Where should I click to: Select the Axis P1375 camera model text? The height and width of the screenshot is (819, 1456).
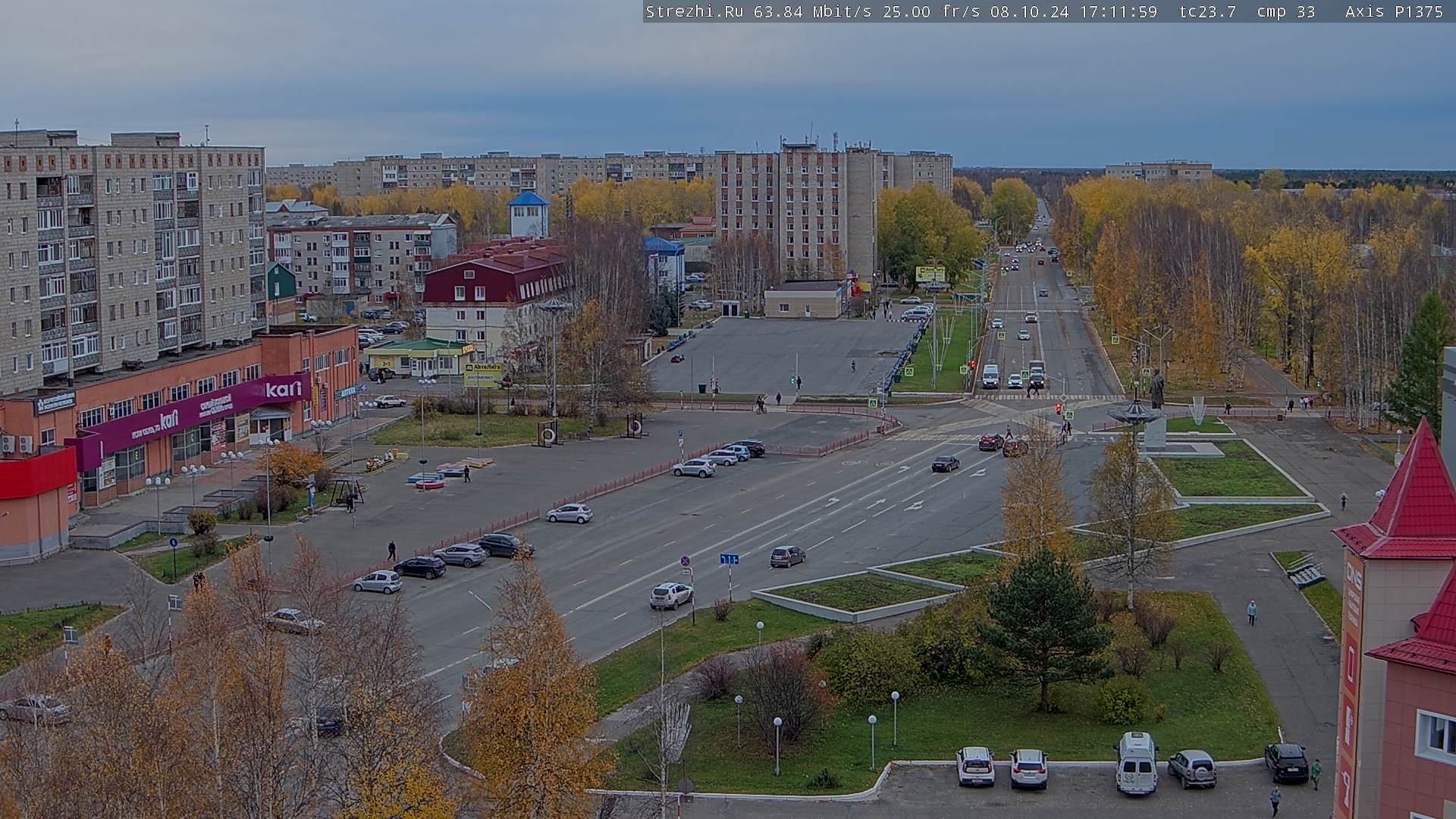pos(1394,11)
